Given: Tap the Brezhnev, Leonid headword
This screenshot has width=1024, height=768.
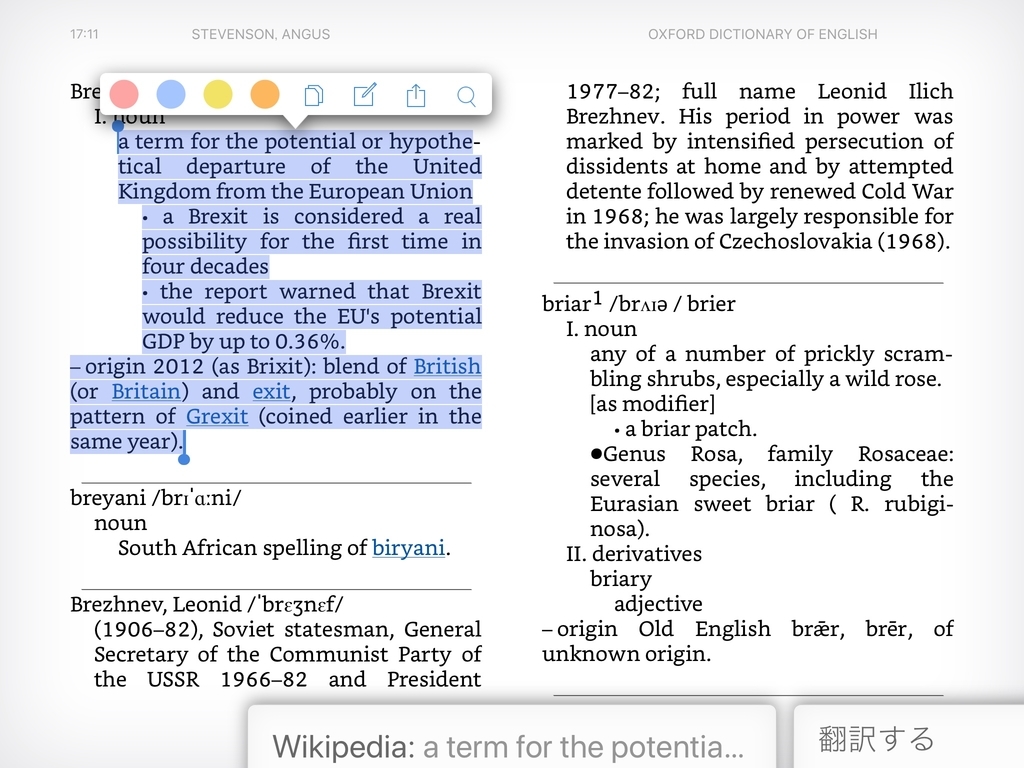Looking at the screenshot, I should tap(155, 604).
